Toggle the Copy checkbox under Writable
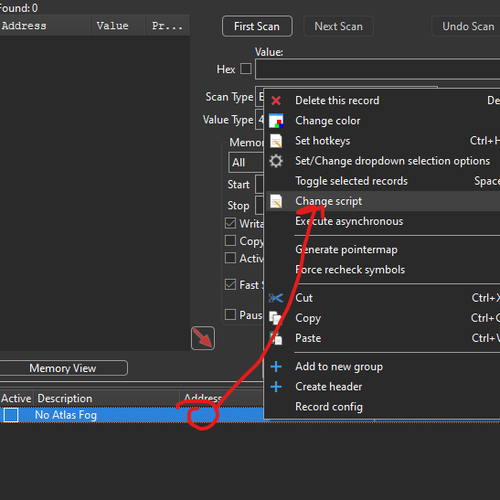This screenshot has width=500, height=500. 230,241
